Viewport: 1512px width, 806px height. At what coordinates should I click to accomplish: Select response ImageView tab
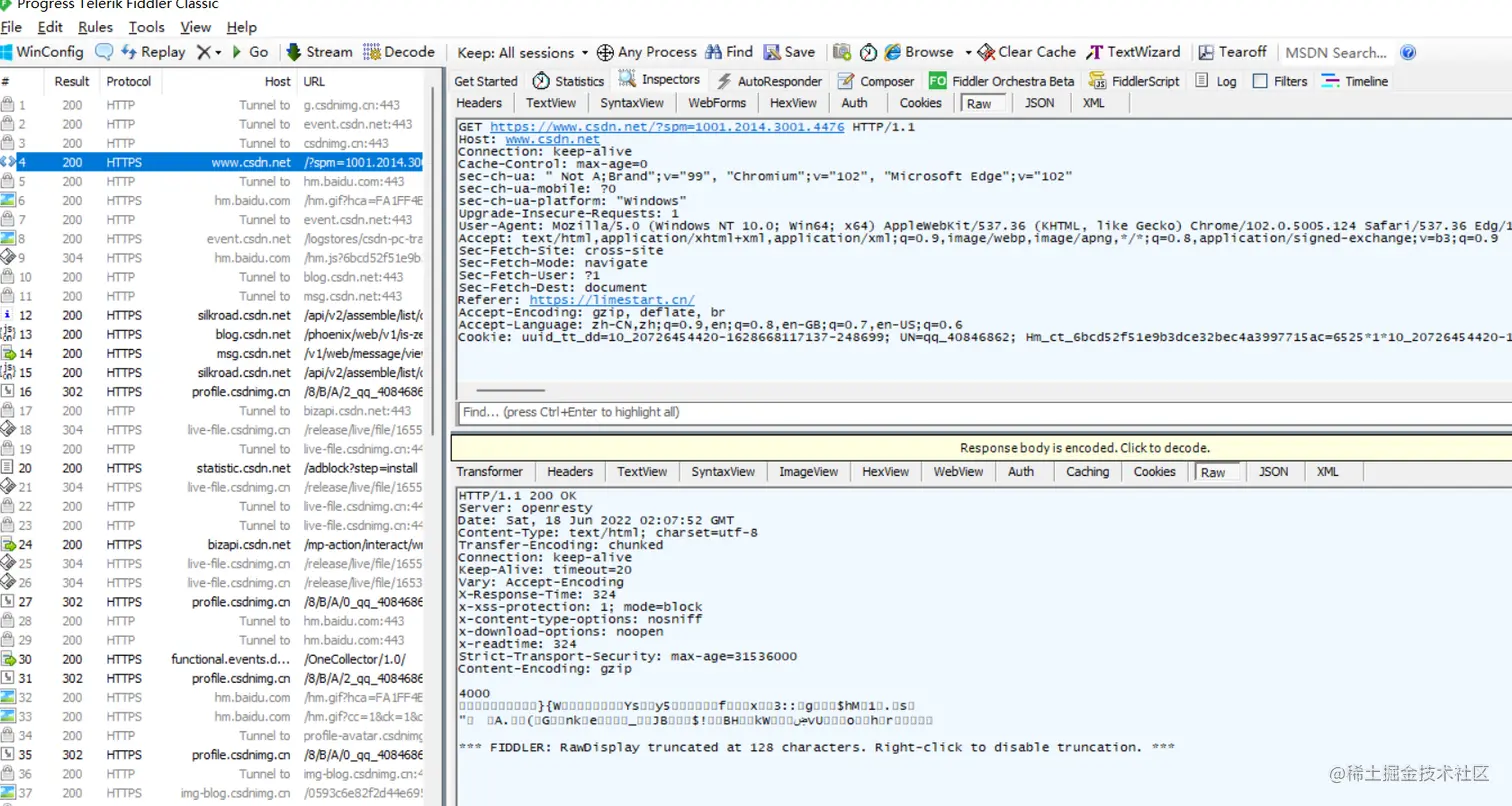click(809, 471)
